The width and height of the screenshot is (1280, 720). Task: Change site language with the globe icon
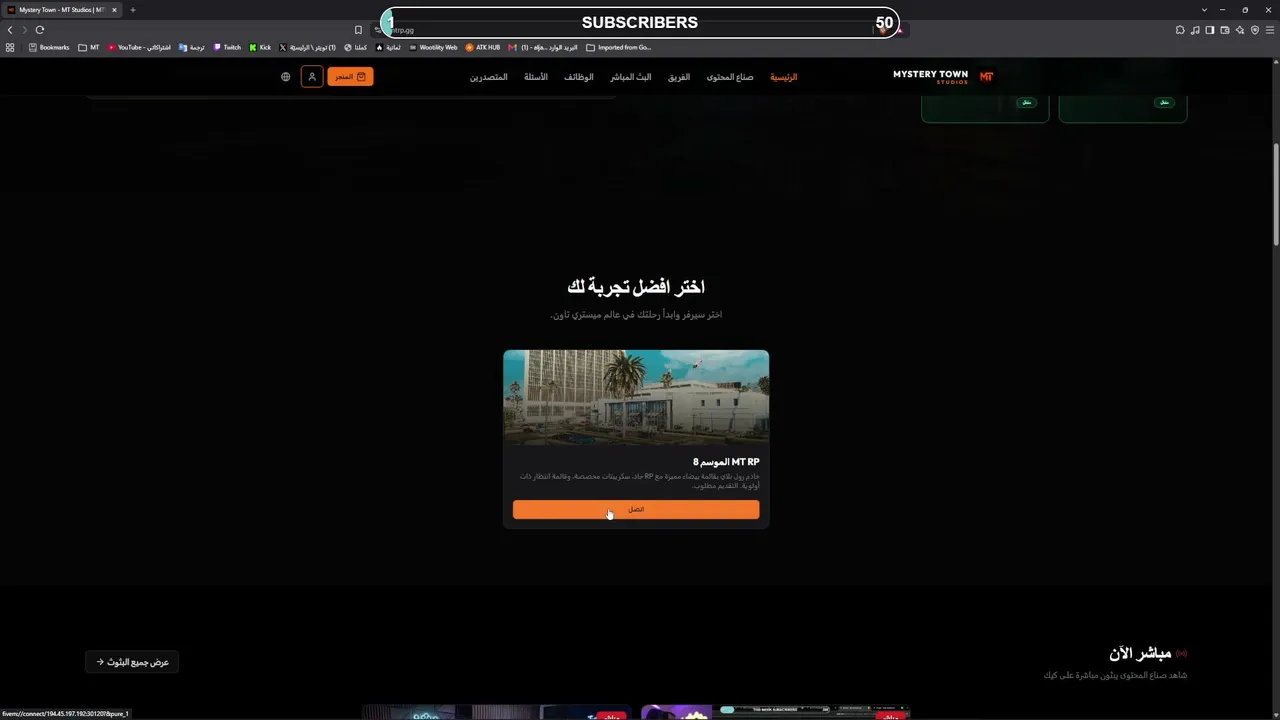(x=286, y=77)
